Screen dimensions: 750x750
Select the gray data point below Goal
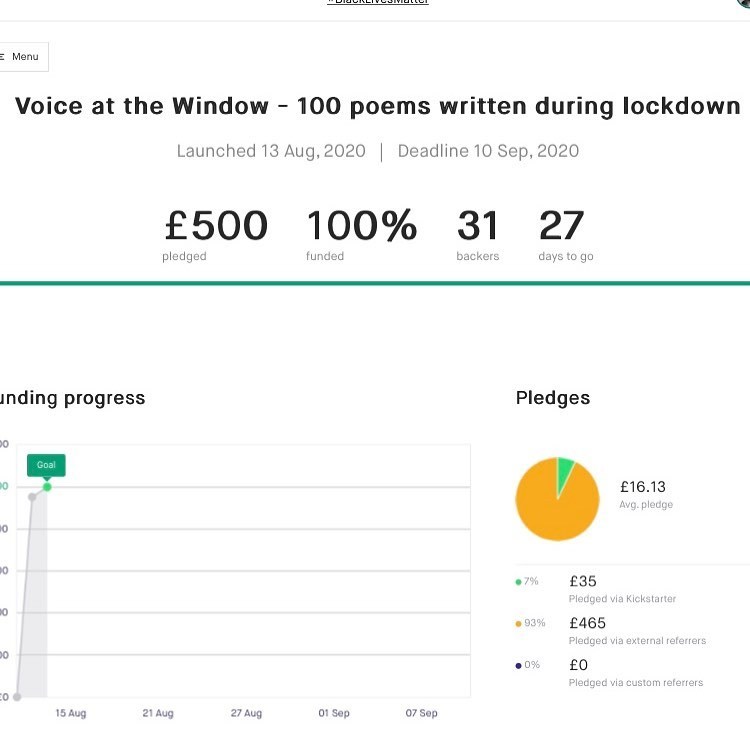click(32, 497)
